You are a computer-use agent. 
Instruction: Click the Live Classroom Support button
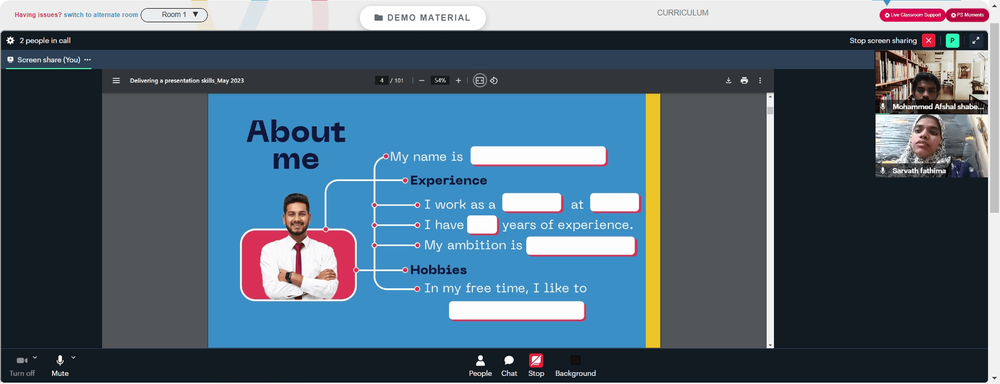(912, 15)
